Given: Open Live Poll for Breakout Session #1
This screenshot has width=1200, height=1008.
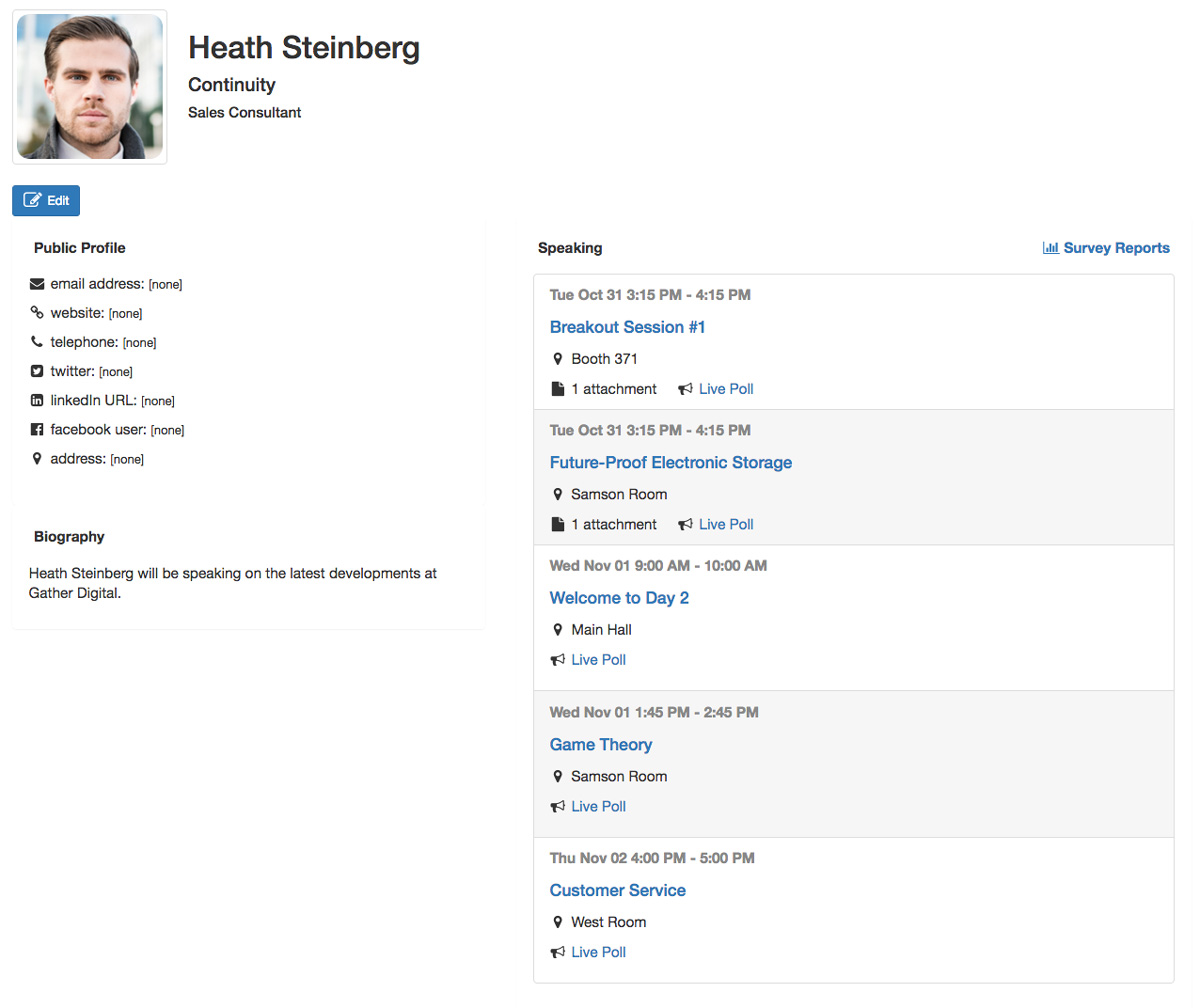Looking at the screenshot, I should coord(726,389).
